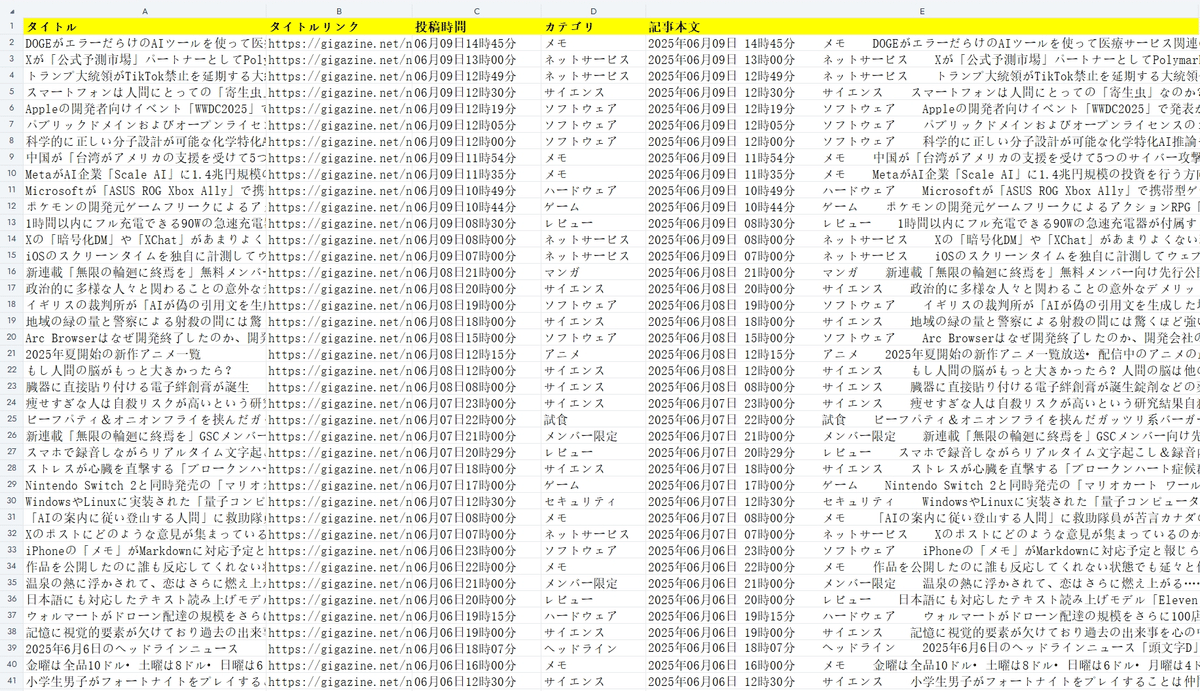Viewport: 1200px width, 691px height.
Task: Select title cell starting MetaがAI企業「Scale AI」
Action: click(145, 173)
